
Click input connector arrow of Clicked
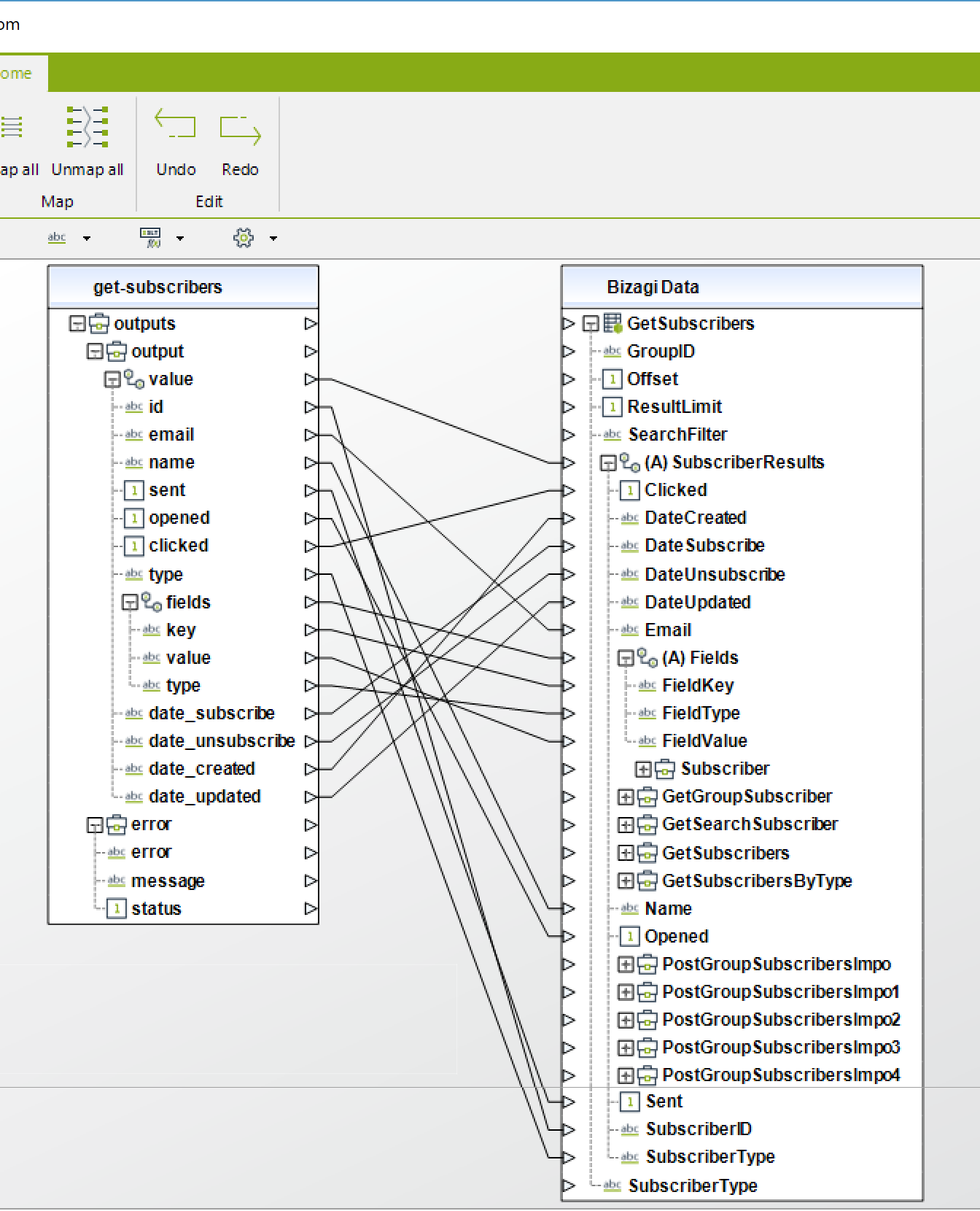pyautogui.click(x=569, y=490)
